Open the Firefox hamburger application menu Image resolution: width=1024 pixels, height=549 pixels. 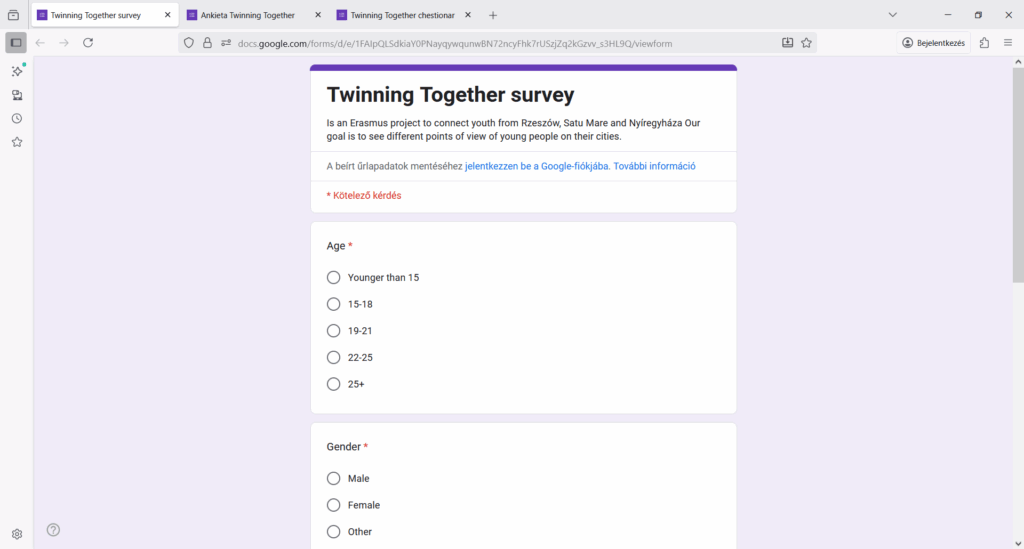point(1008,43)
